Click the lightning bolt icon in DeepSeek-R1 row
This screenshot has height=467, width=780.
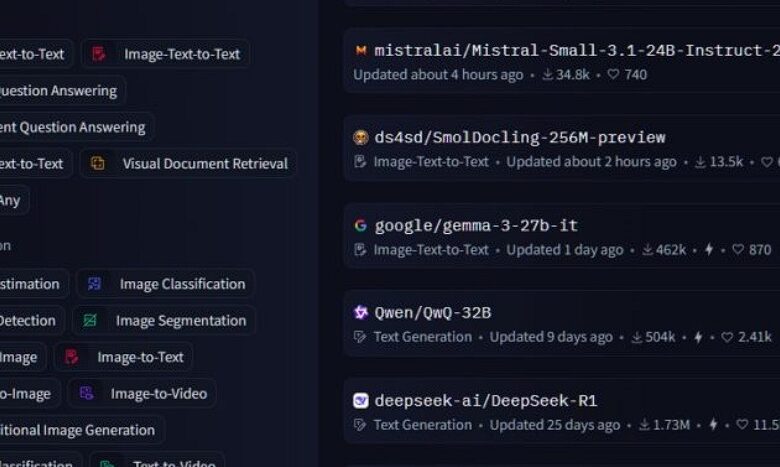coord(713,425)
